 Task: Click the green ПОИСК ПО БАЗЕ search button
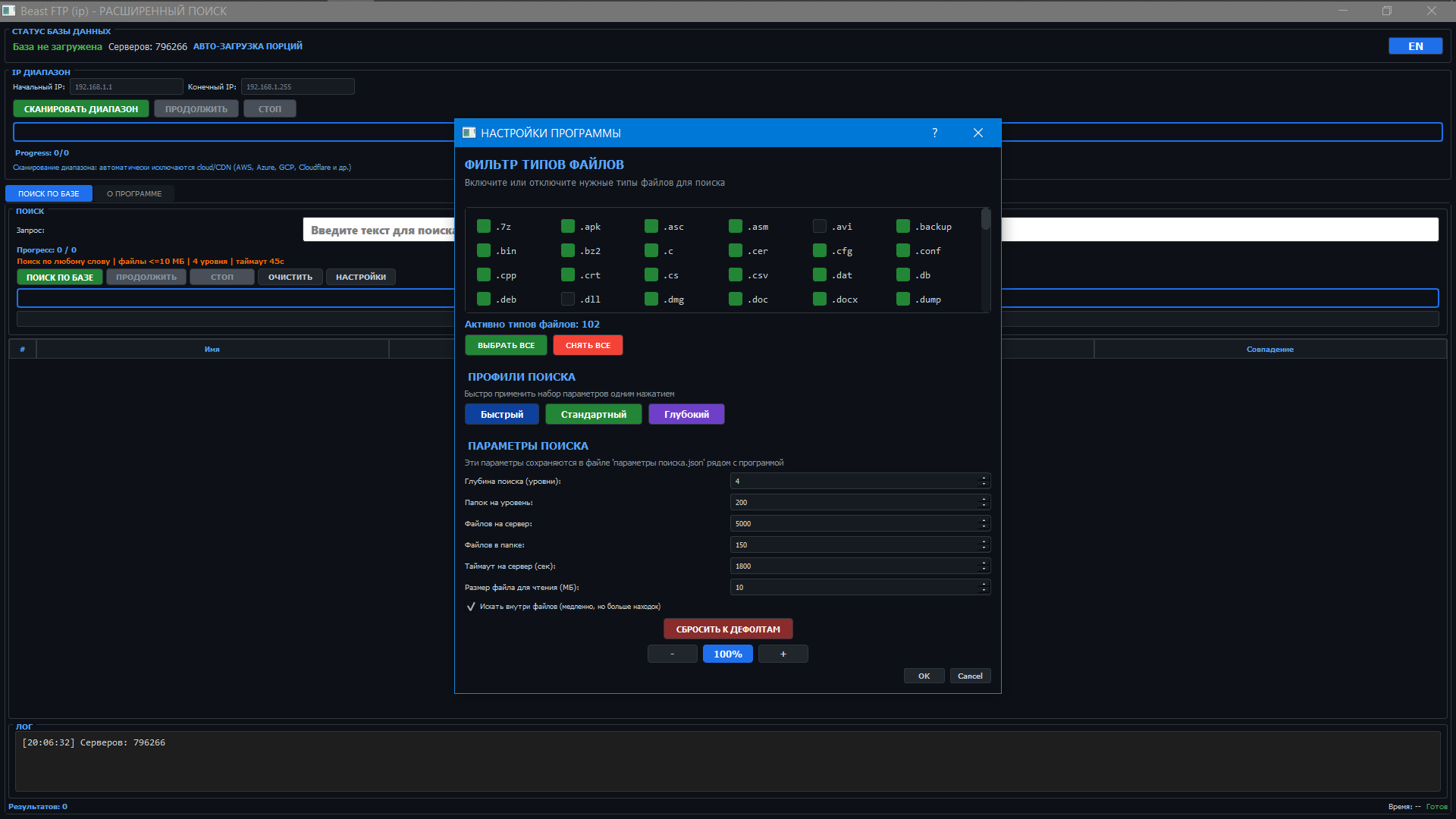click(x=60, y=277)
